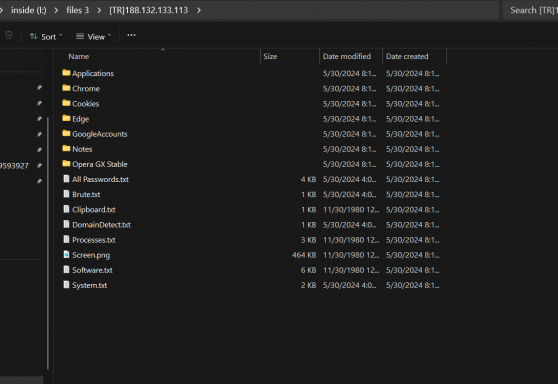Open the GoogleAccounts folder icon
The height and width of the screenshot is (384, 558).
pyautogui.click(x=66, y=133)
